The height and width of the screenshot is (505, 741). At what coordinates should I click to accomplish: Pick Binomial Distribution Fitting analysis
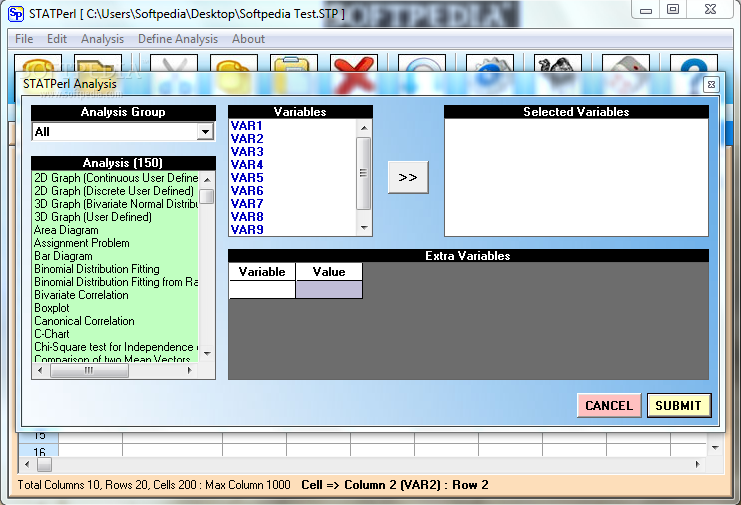tap(97, 269)
